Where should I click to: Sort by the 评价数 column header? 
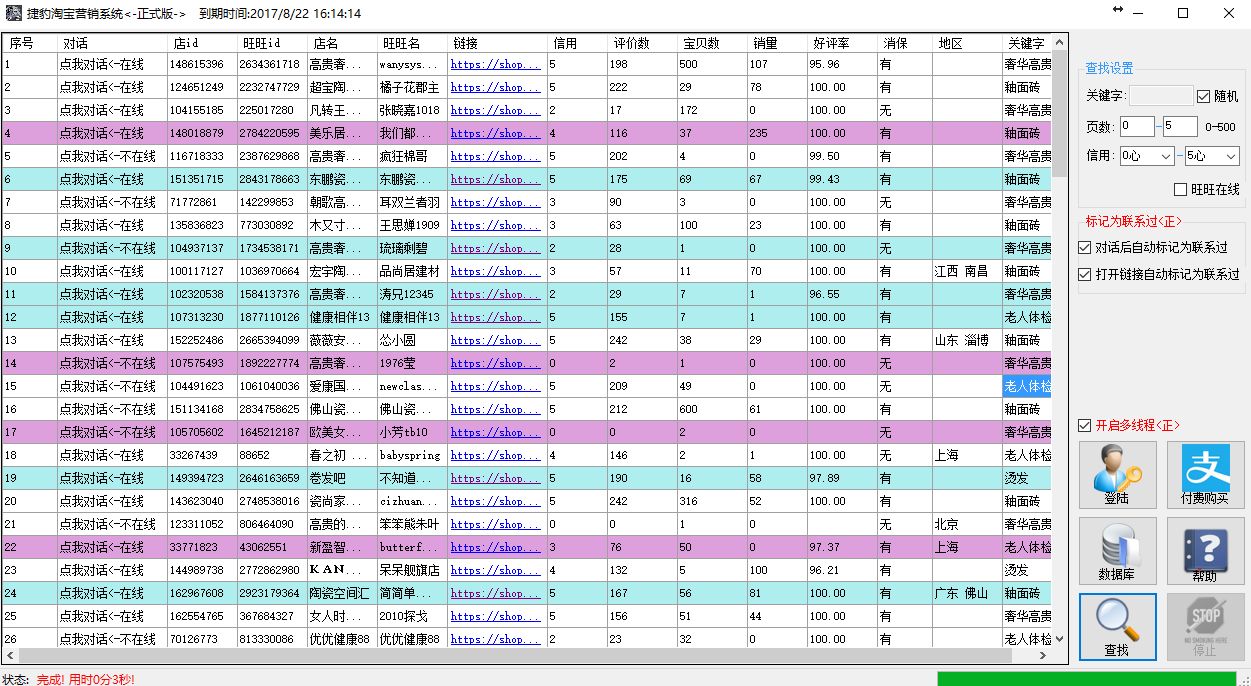(x=642, y=43)
